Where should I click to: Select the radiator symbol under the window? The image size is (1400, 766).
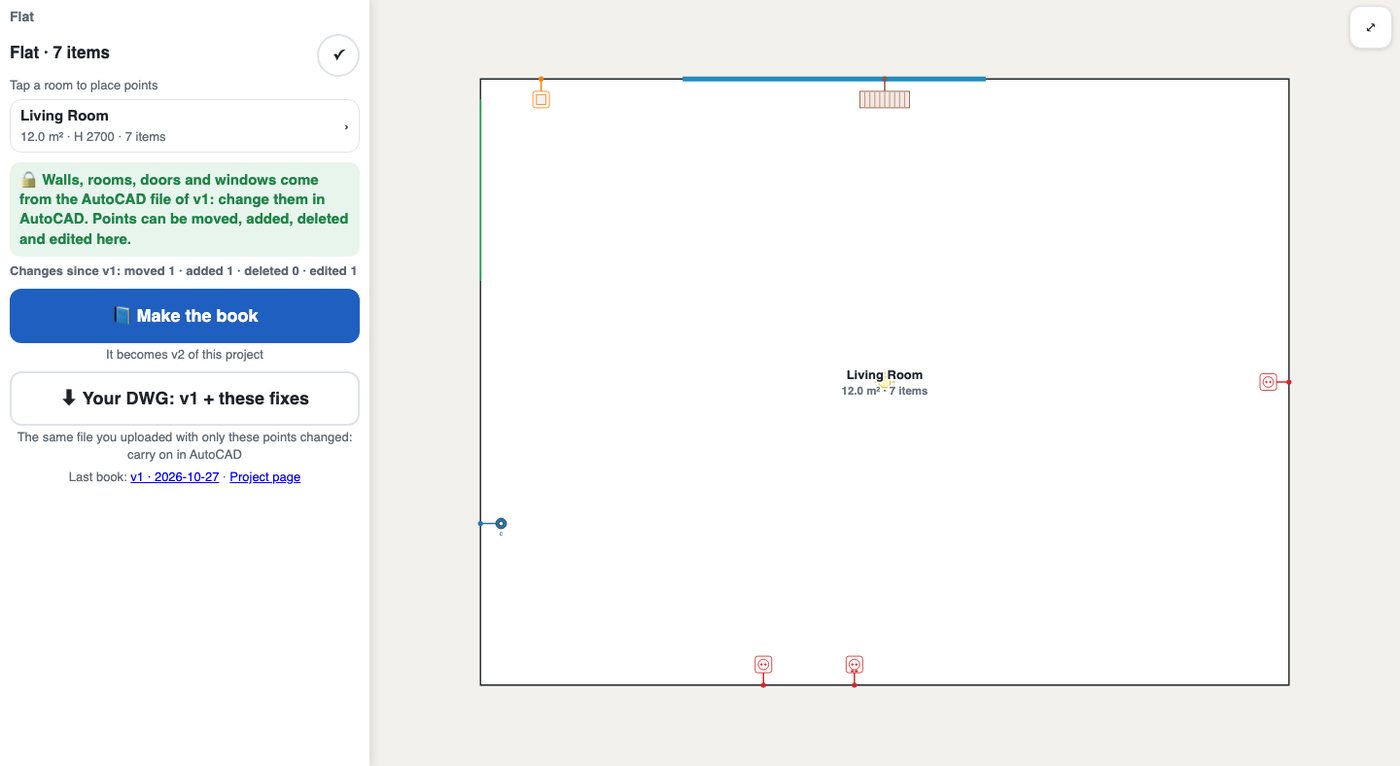pos(885,99)
